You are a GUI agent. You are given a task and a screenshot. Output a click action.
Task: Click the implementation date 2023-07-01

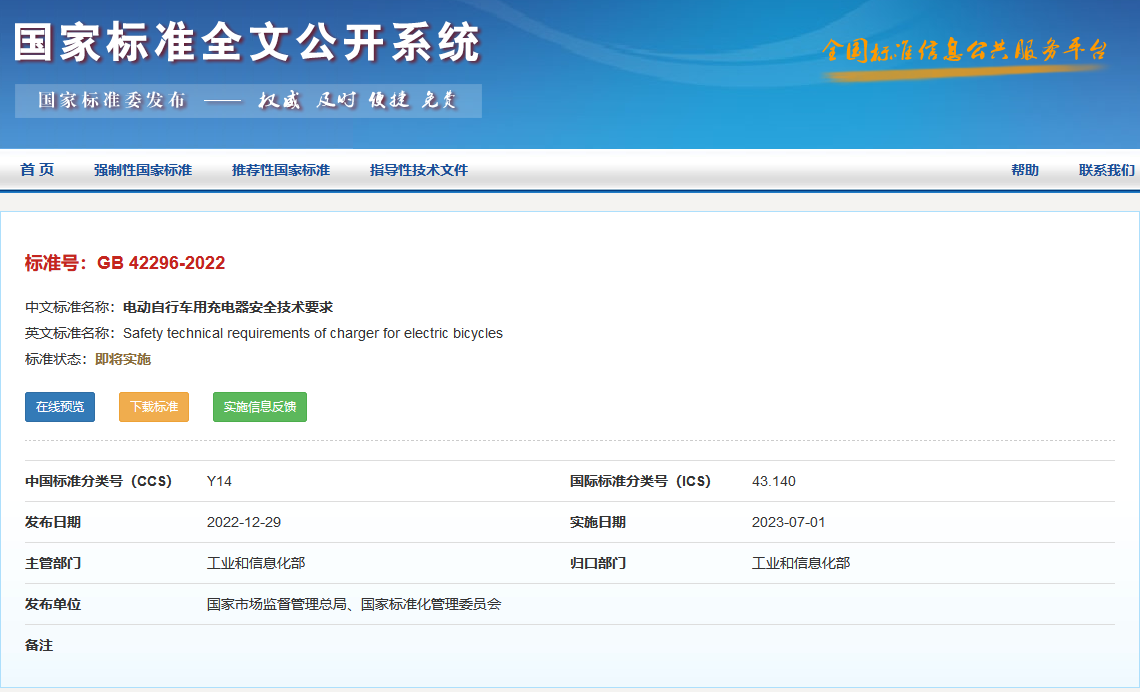pos(788,522)
